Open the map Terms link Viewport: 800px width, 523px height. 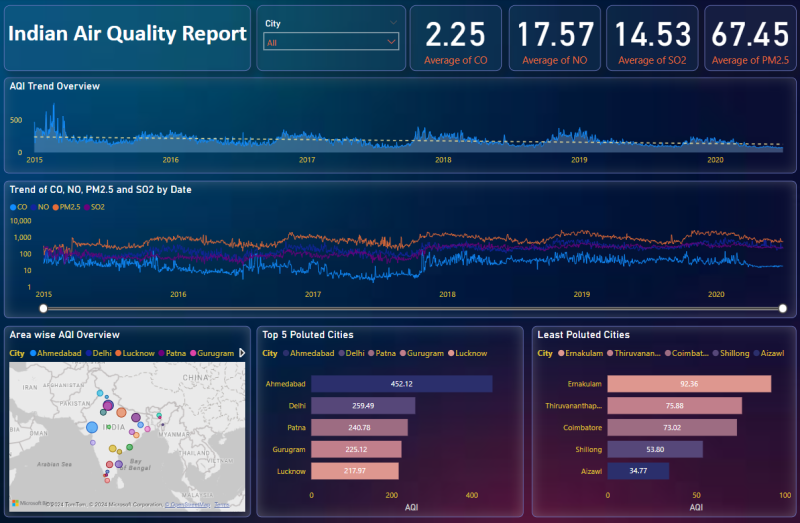pos(221,505)
